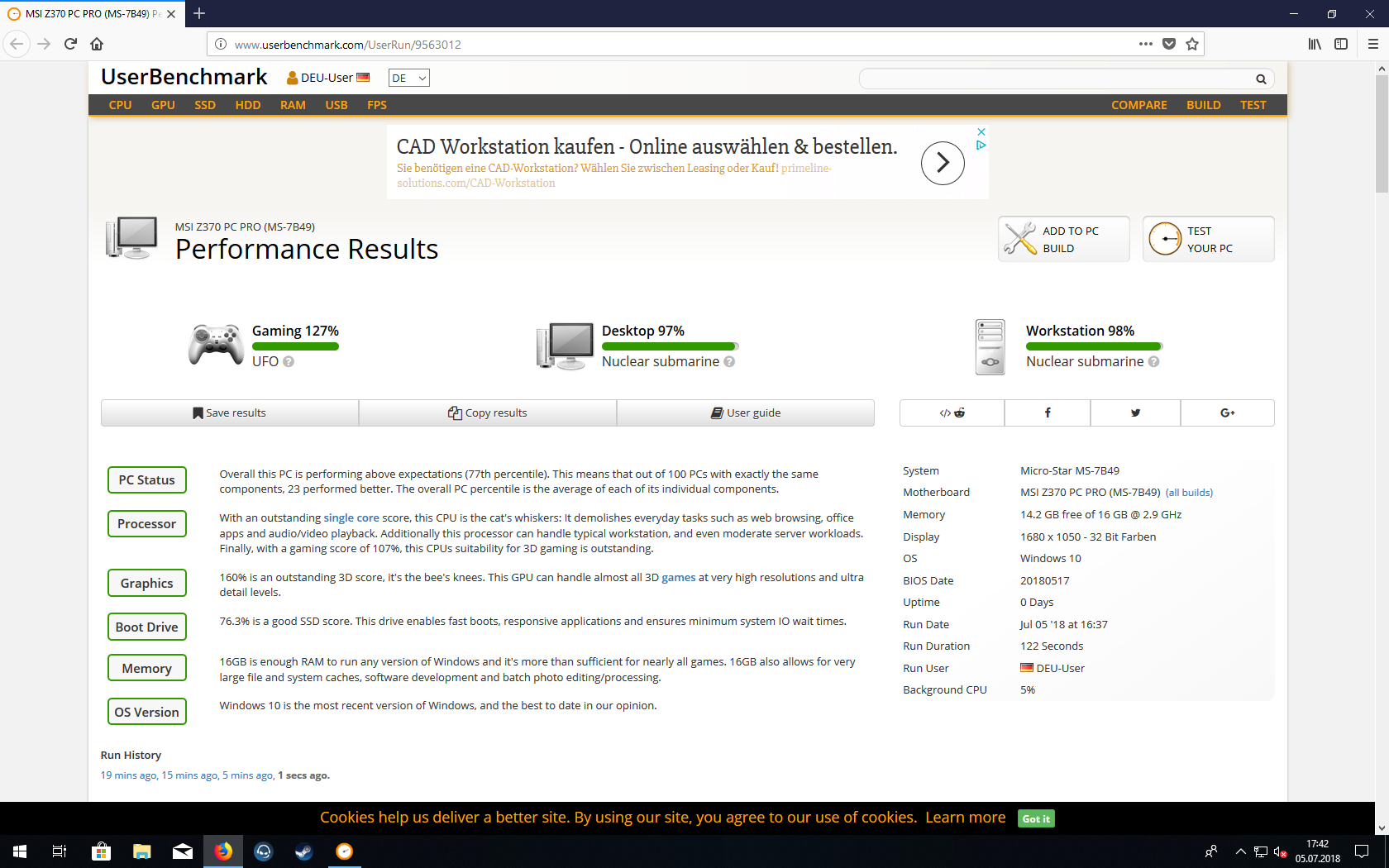Open the HDD menu tab
Viewport: 1389px width, 868px height.
pos(248,105)
